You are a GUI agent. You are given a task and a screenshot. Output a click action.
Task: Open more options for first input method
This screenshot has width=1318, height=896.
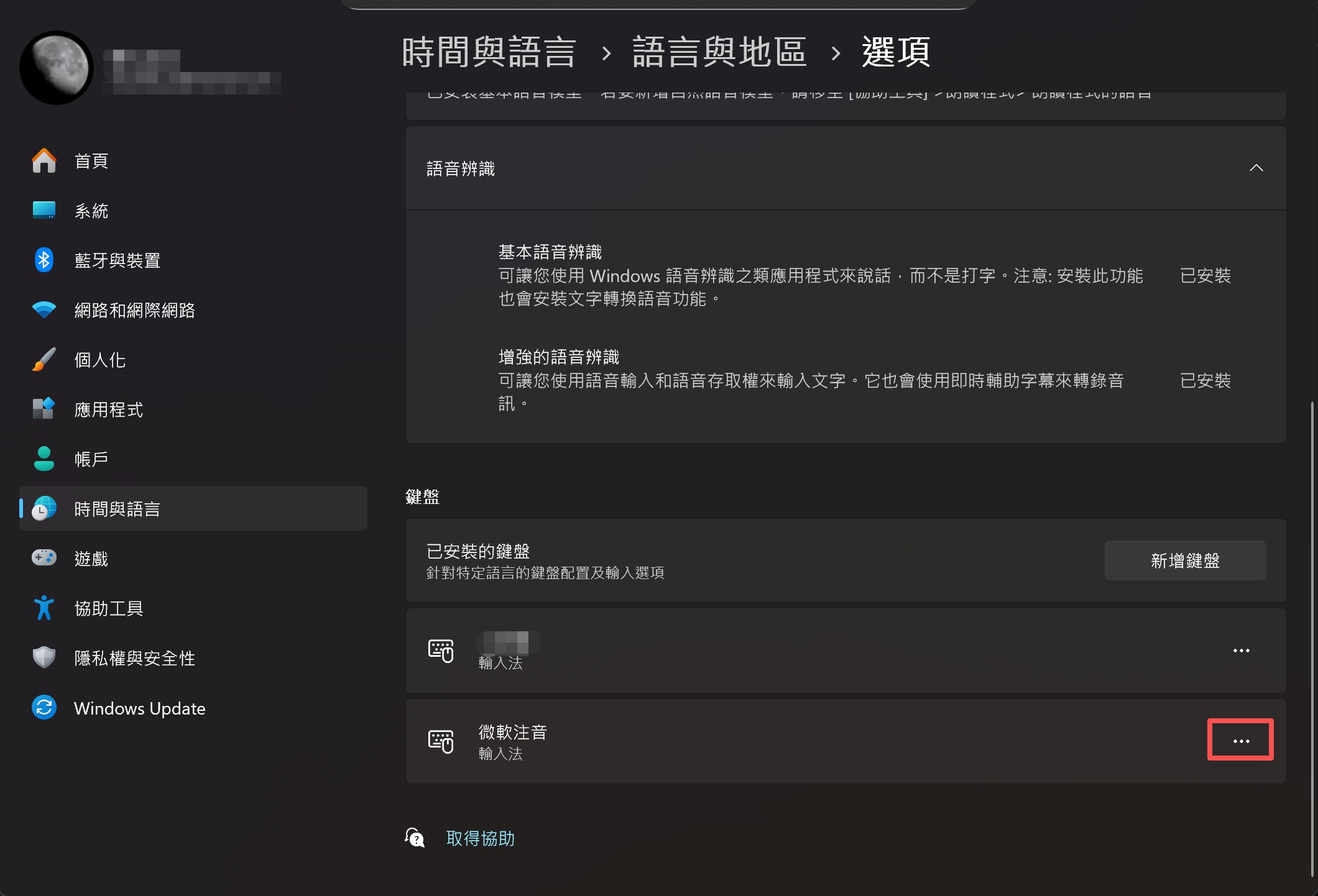pyautogui.click(x=1240, y=651)
